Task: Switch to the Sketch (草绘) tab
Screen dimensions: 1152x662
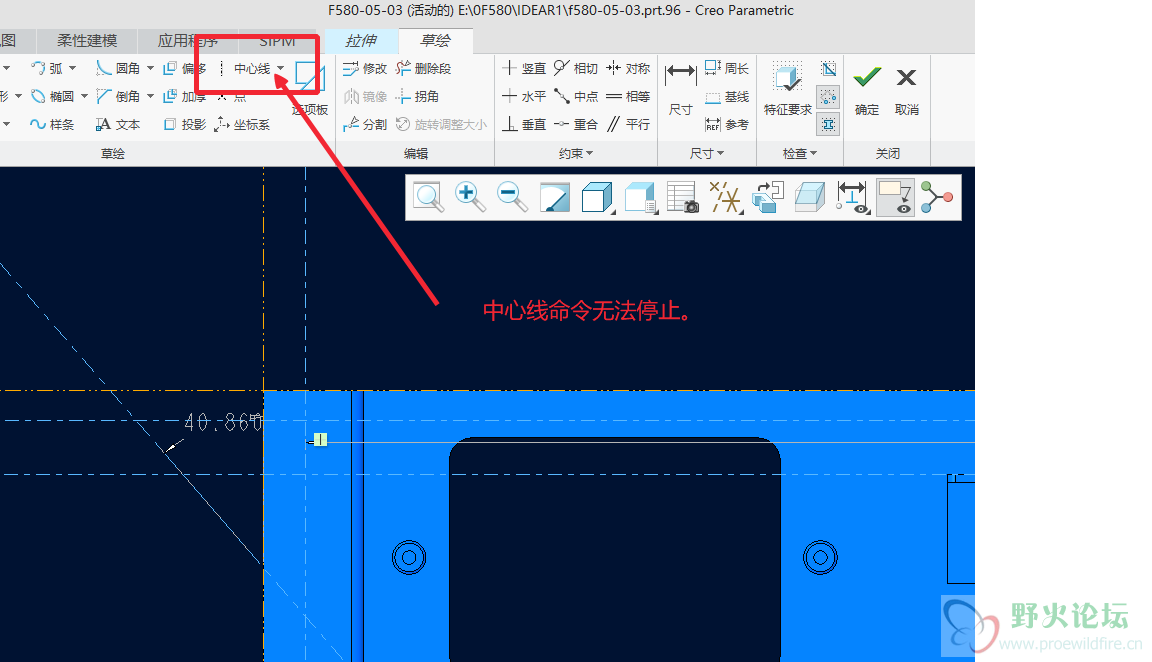Action: pos(435,40)
